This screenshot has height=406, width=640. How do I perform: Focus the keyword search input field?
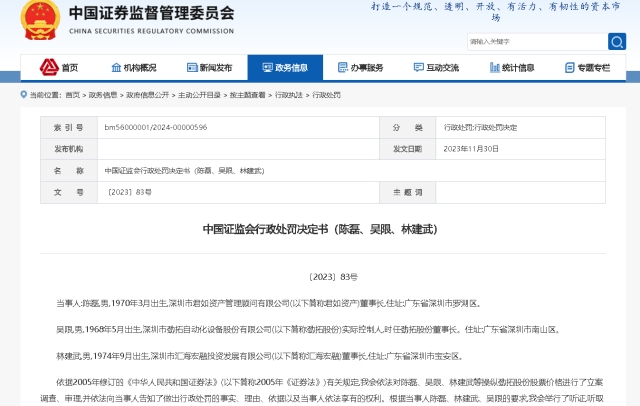(537, 42)
